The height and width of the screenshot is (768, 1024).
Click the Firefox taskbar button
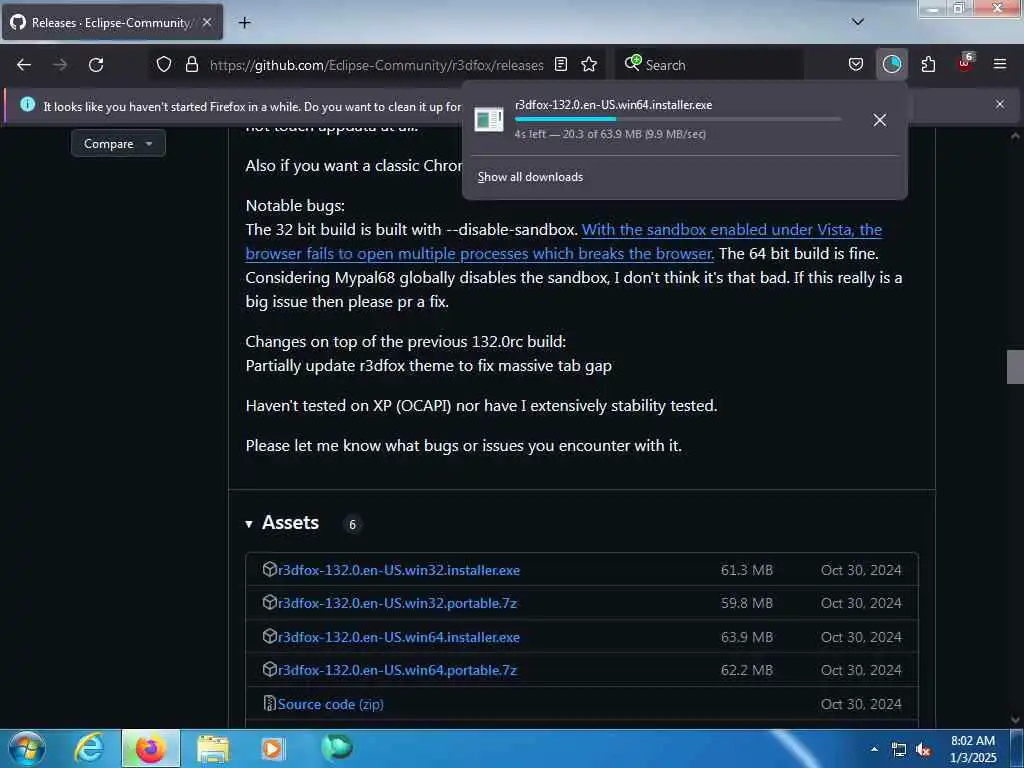point(151,749)
